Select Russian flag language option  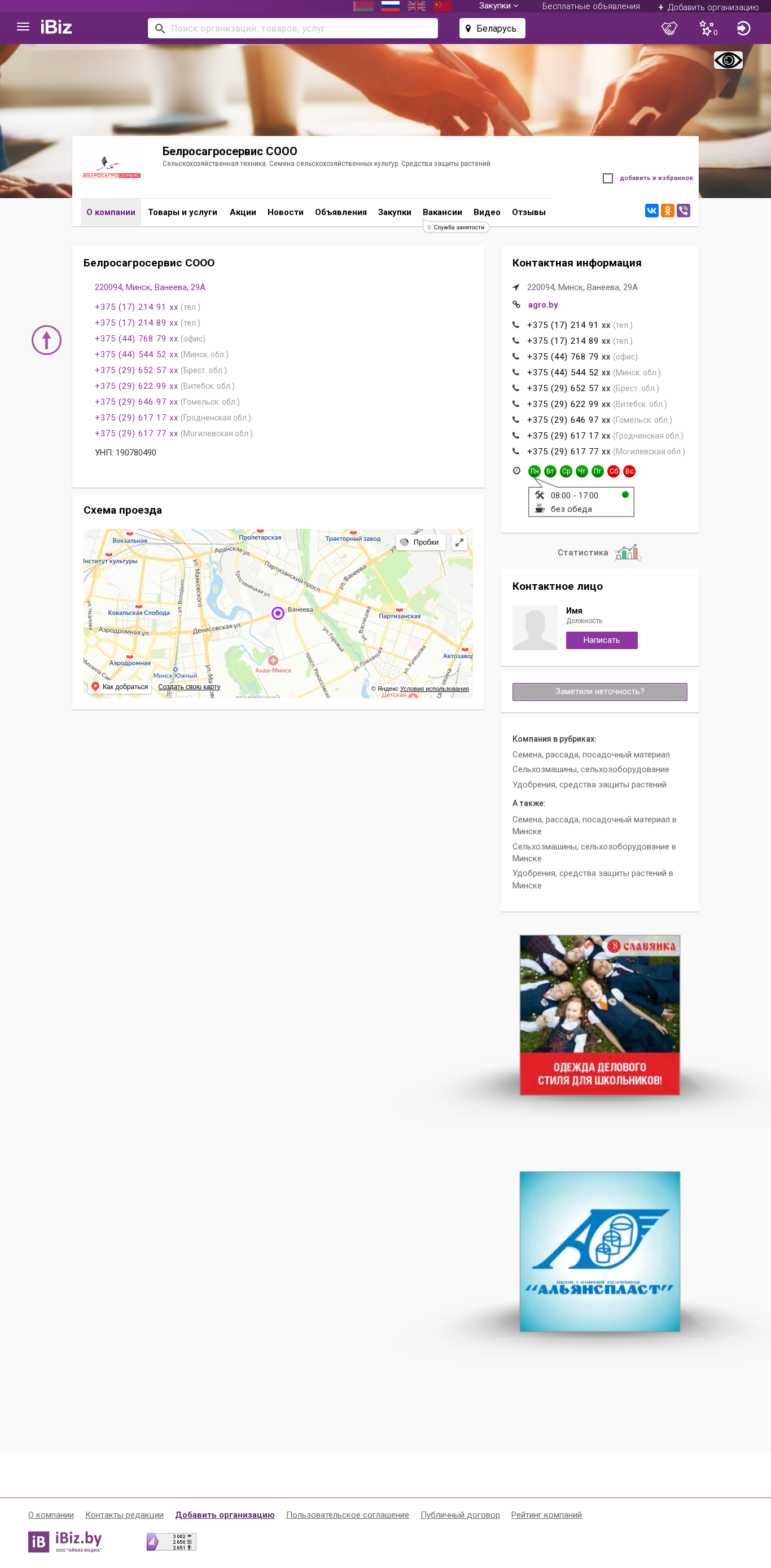point(390,6)
